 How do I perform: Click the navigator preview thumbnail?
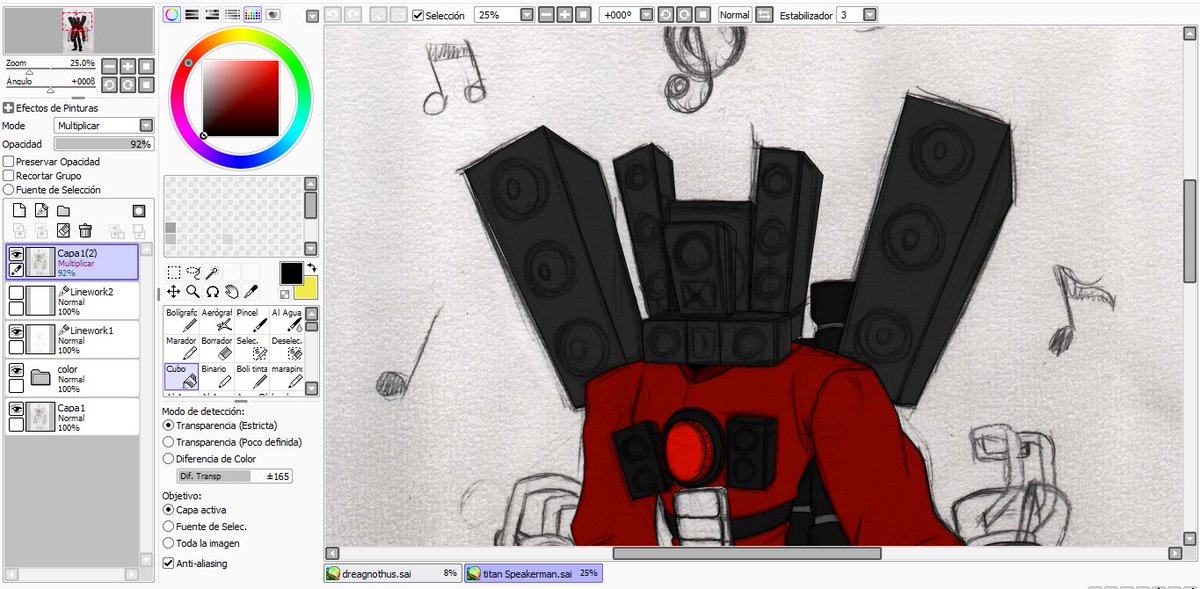pos(78,30)
